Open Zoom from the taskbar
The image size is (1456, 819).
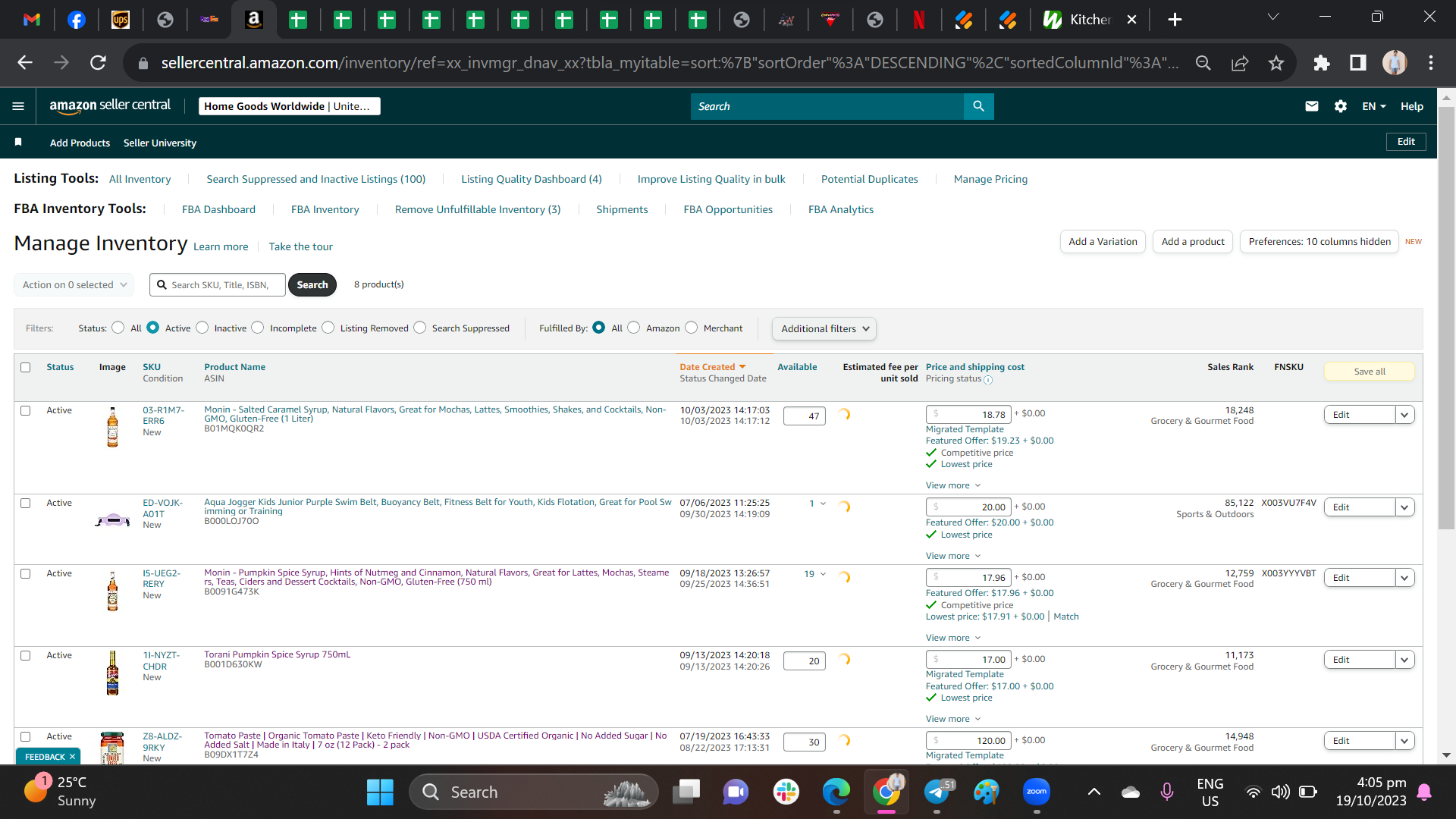pyautogui.click(x=1037, y=792)
